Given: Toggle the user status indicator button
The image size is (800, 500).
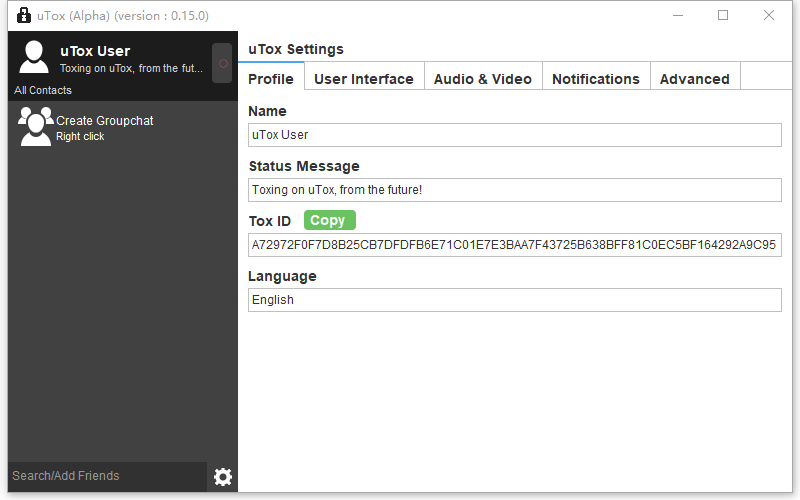Looking at the screenshot, I should pyautogui.click(x=222, y=63).
